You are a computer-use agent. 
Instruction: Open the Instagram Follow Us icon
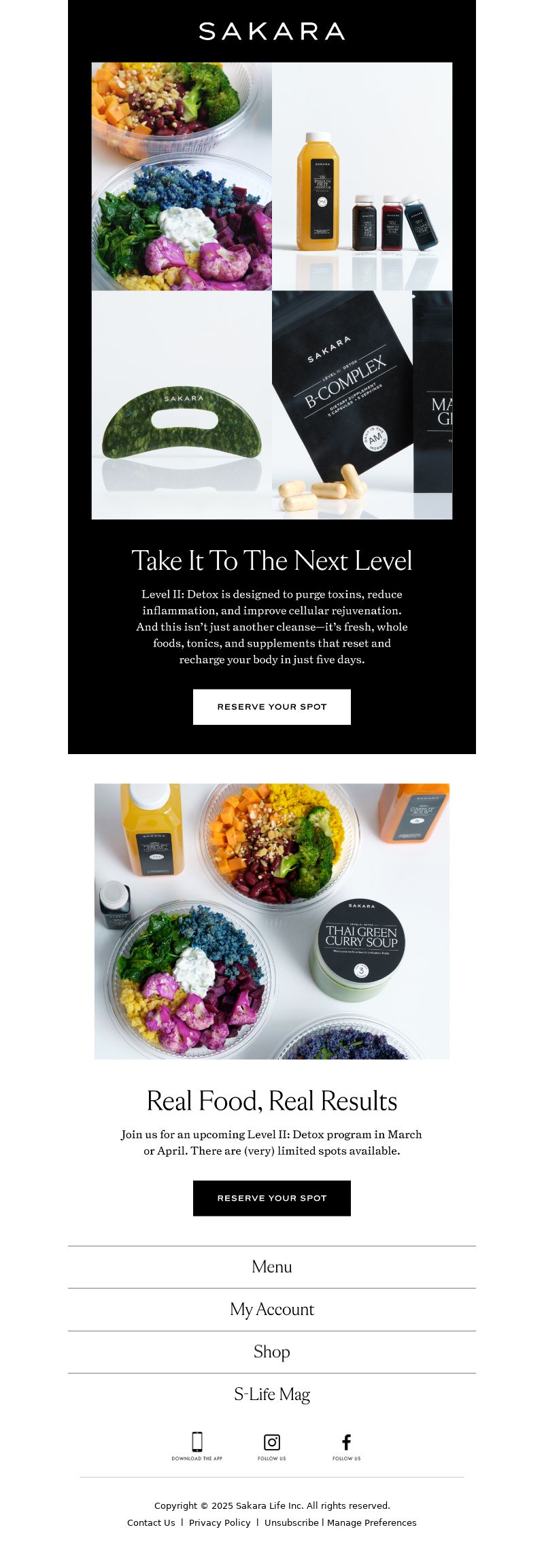pyautogui.click(x=272, y=1446)
